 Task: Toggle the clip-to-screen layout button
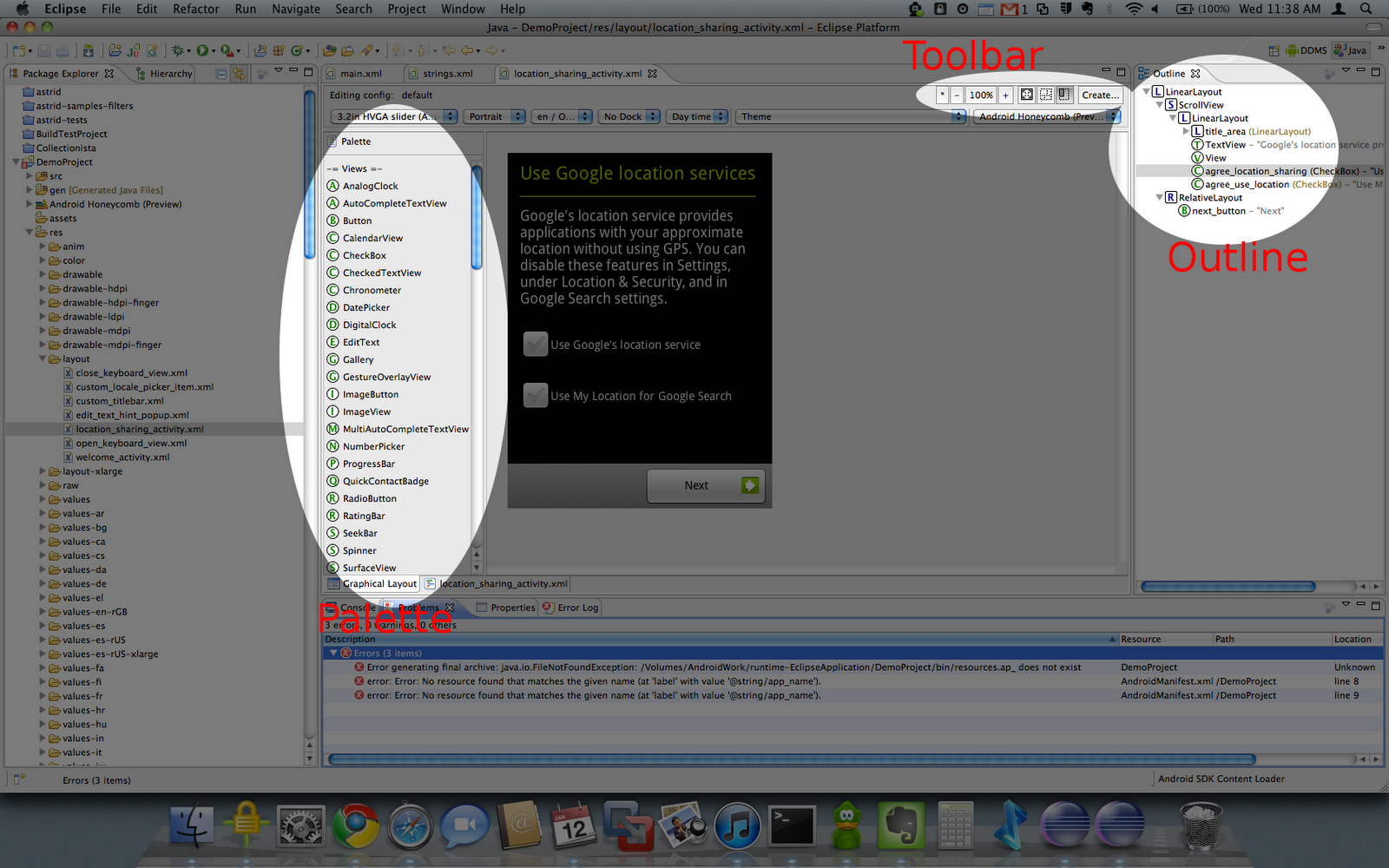[x=1064, y=95]
